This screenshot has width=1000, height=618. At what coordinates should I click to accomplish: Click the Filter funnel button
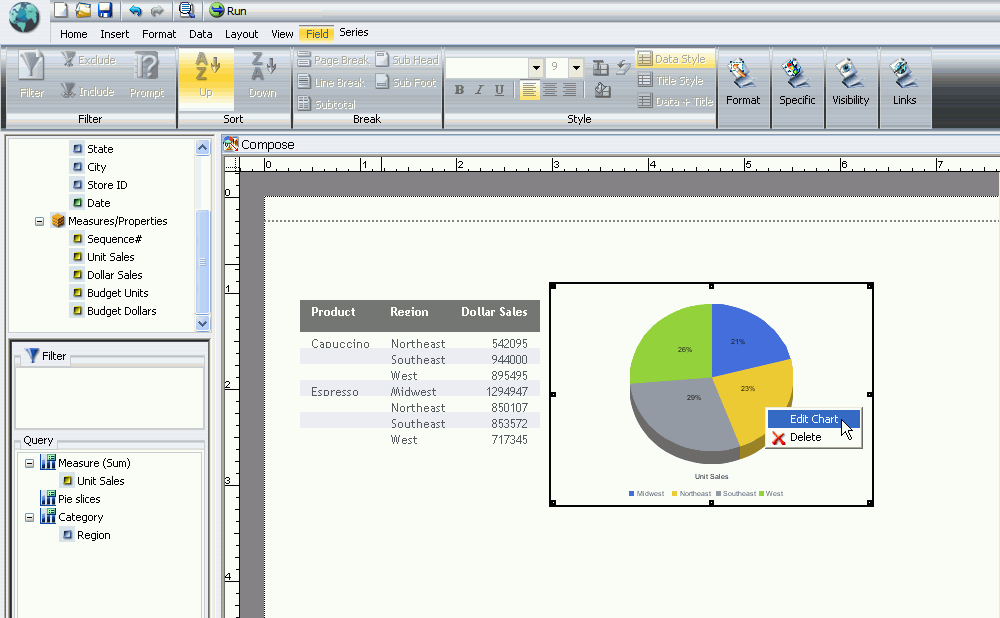(31, 75)
